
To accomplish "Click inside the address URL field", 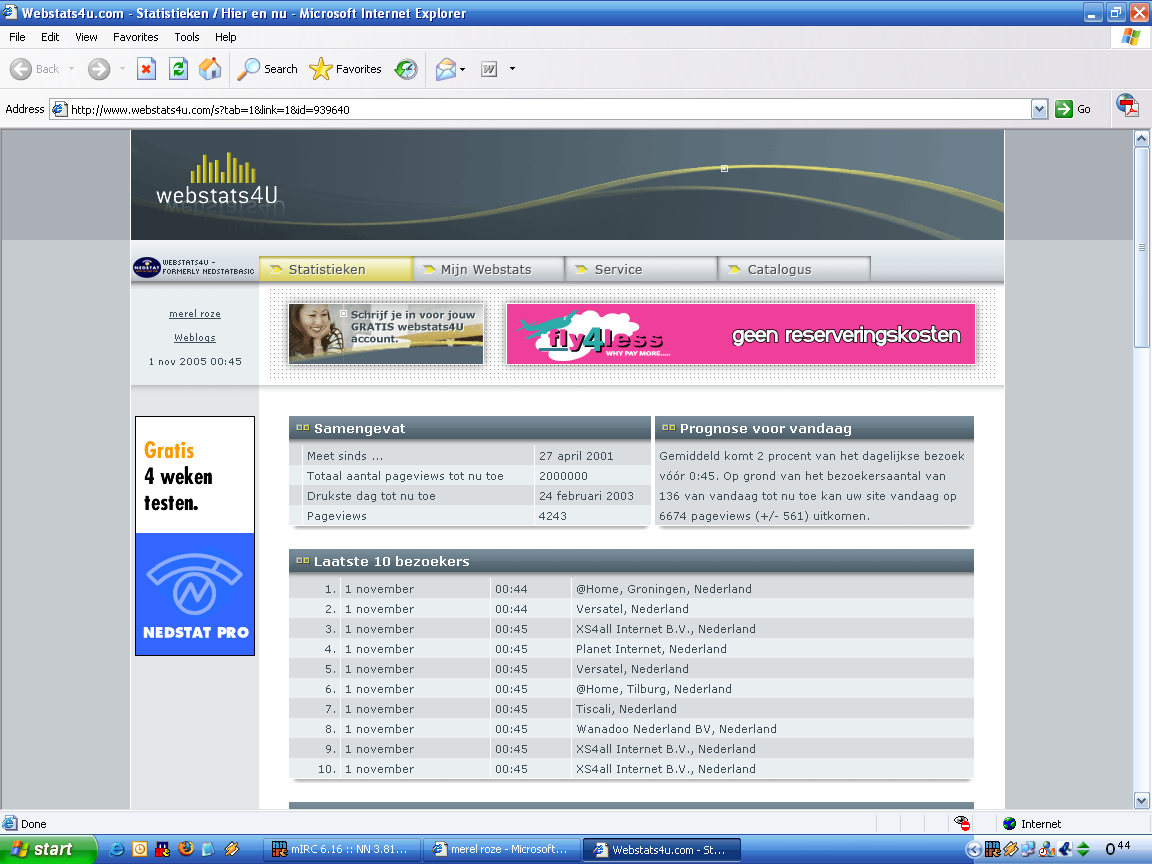I will 540,109.
